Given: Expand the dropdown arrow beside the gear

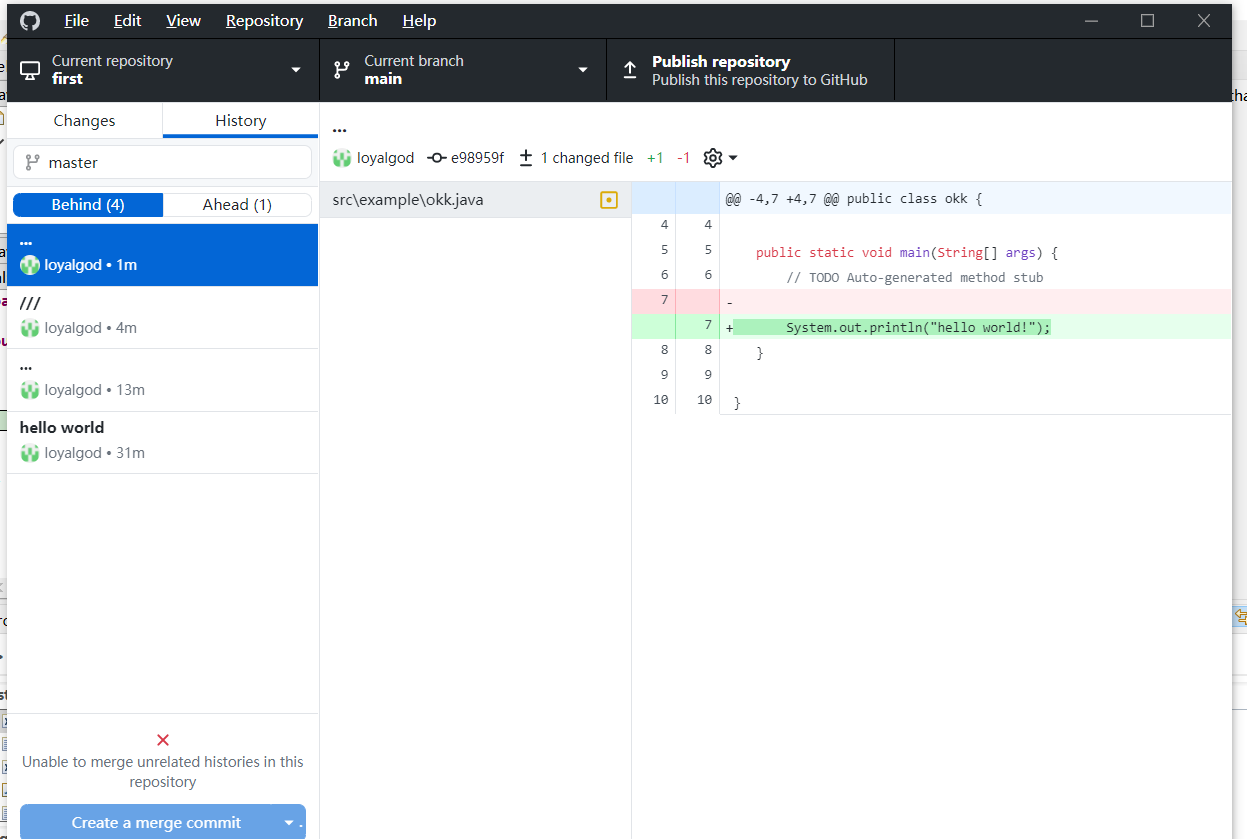Looking at the screenshot, I should pos(733,158).
